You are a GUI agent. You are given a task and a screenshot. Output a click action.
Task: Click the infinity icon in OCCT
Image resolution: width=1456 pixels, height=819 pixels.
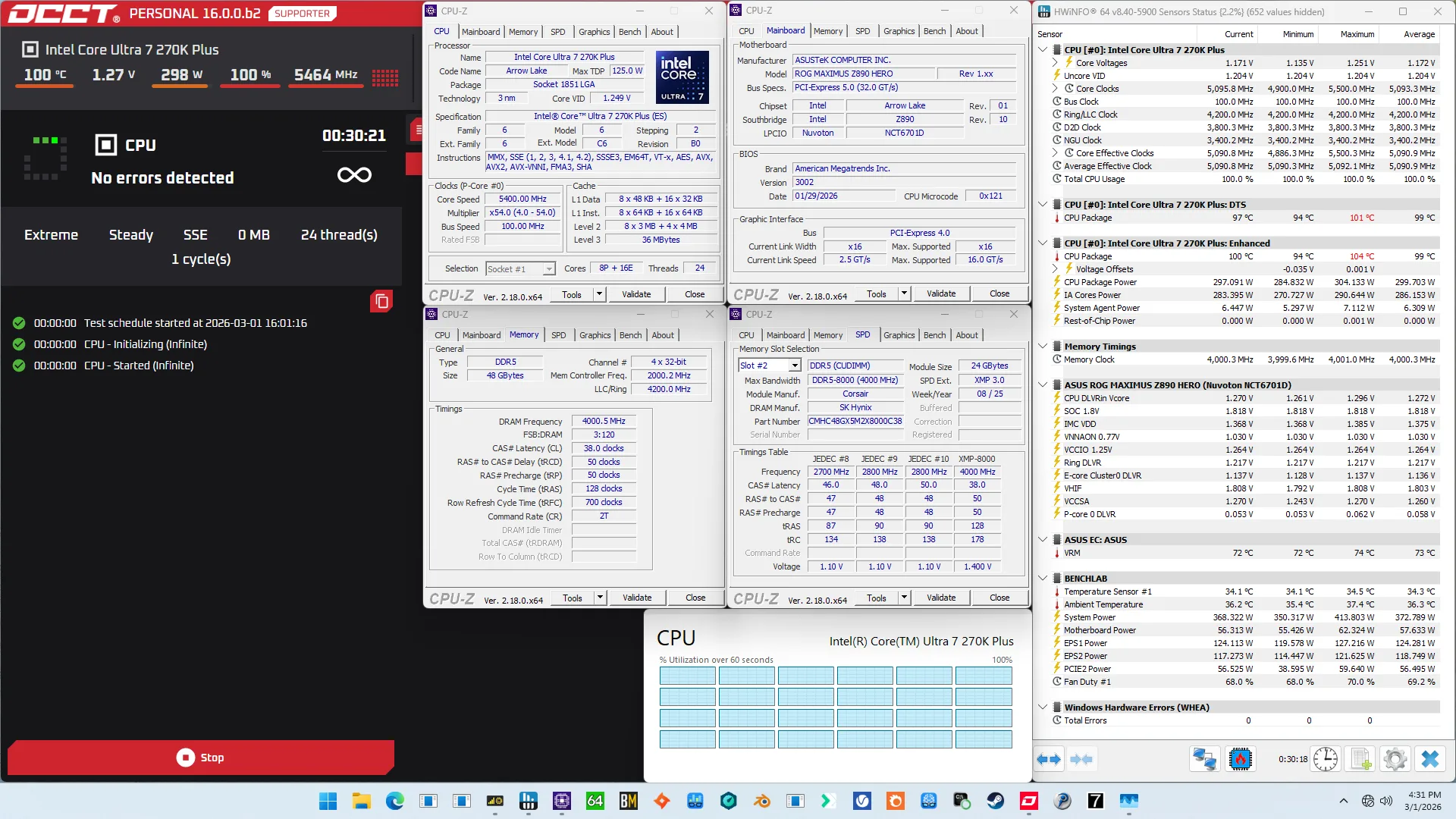tap(354, 175)
